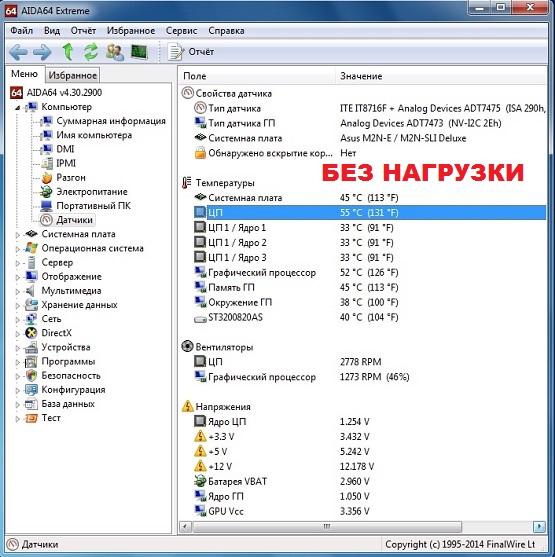Screen dimensions: 555x557
Task: Click the Устройства printer icon
Action: pos(31,347)
